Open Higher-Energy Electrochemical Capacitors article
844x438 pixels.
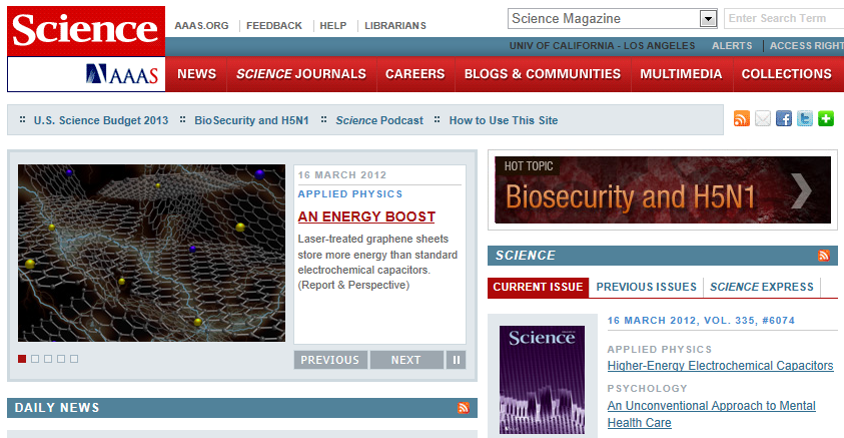tap(720, 366)
